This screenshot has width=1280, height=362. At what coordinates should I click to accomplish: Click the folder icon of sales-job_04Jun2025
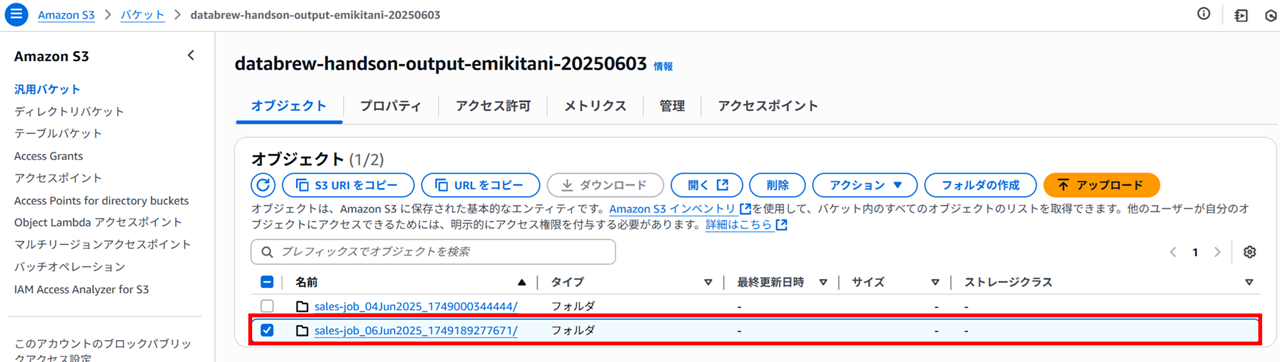[x=302, y=306]
